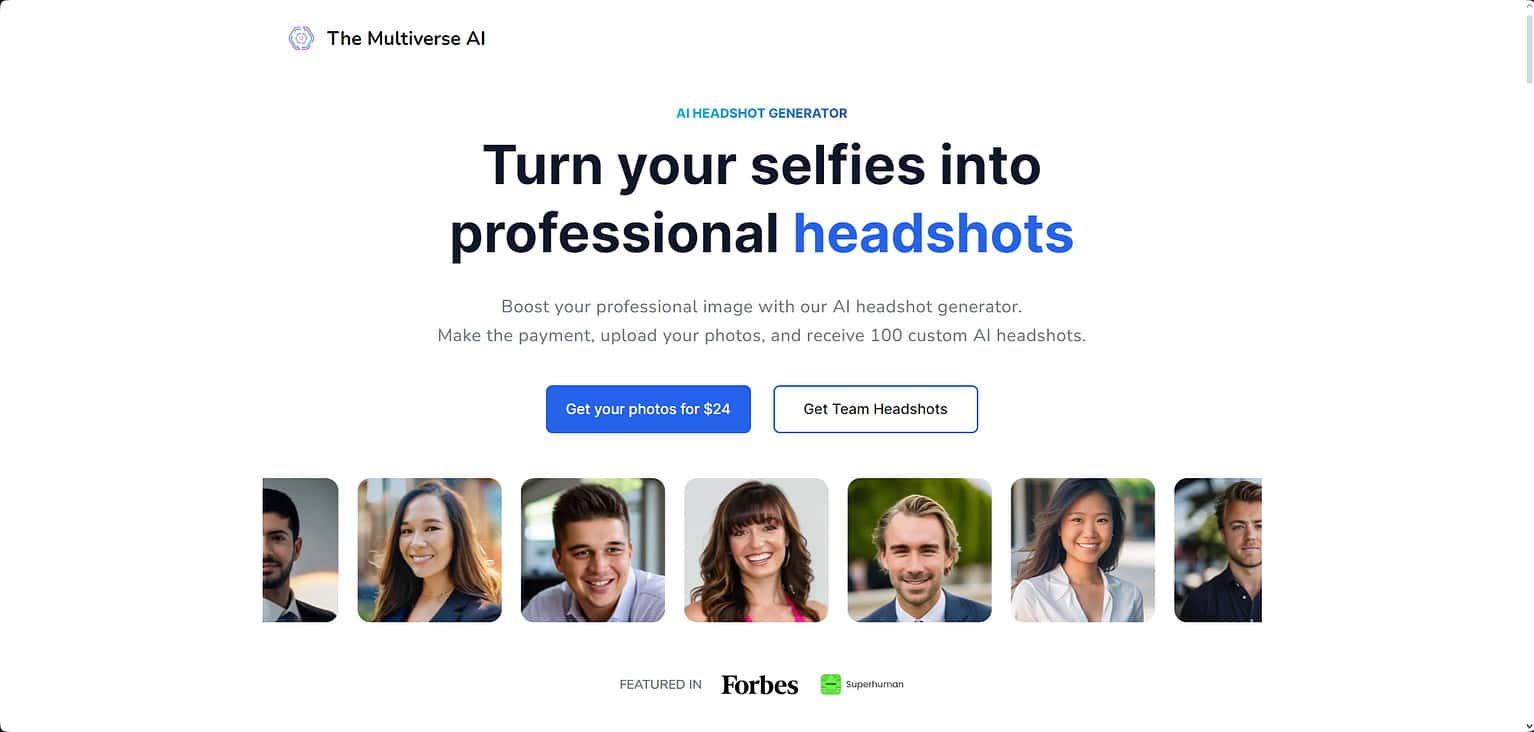
Task: Click the FEATURED IN label
Action: coord(660,685)
